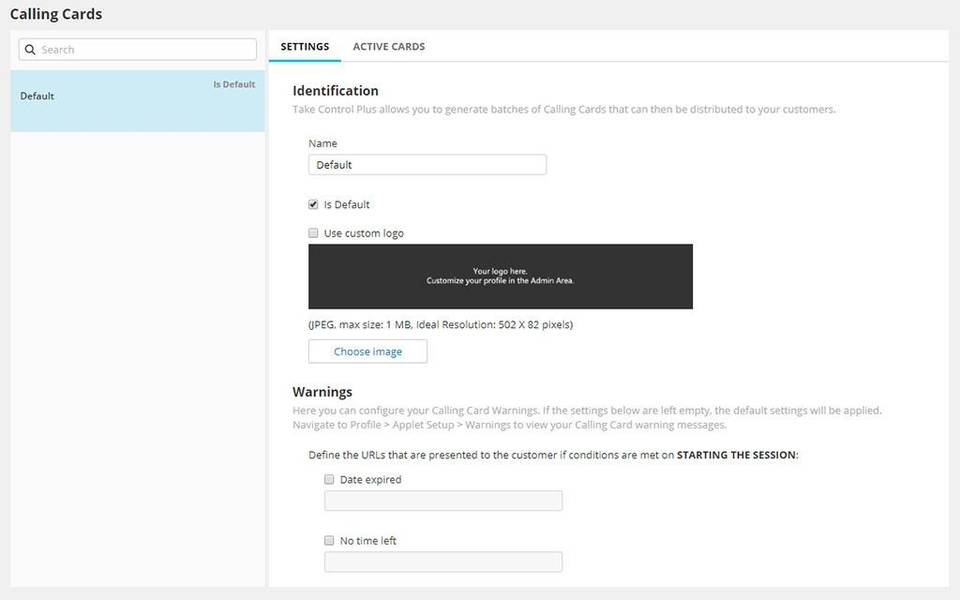Click the Is Default badge on Default card
Screen dimensions: 960x600
233,84
